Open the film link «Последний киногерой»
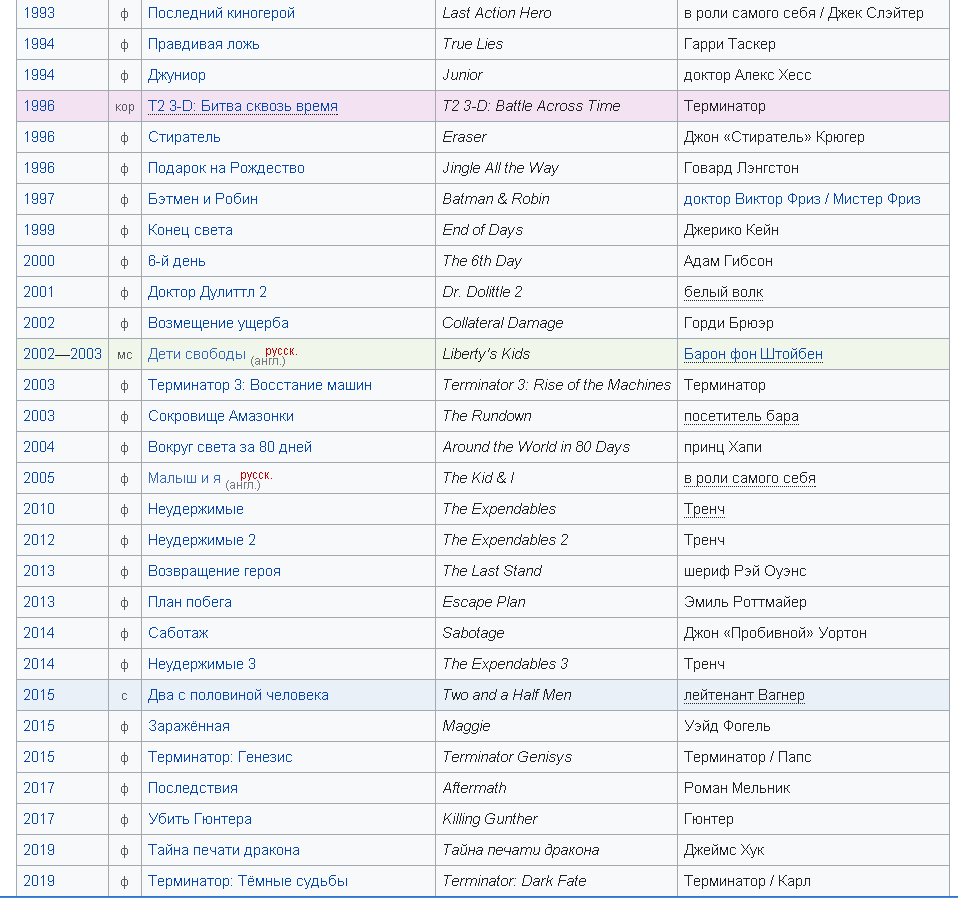This screenshot has width=958, height=898. 221,13
